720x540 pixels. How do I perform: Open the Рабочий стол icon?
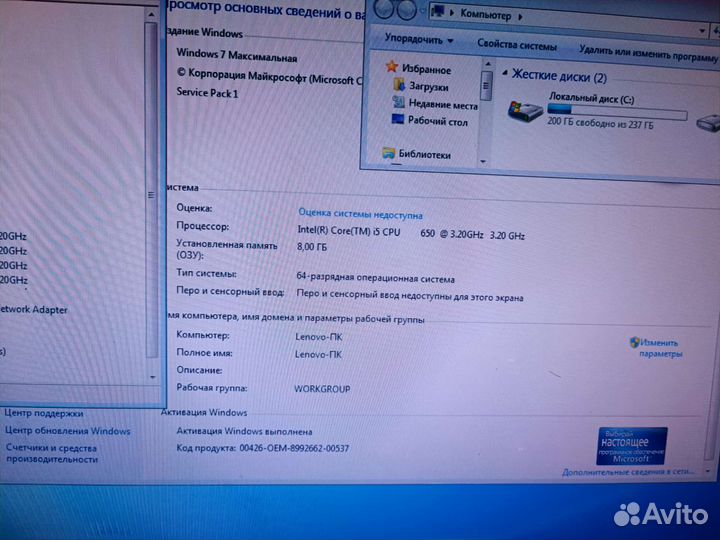397,119
